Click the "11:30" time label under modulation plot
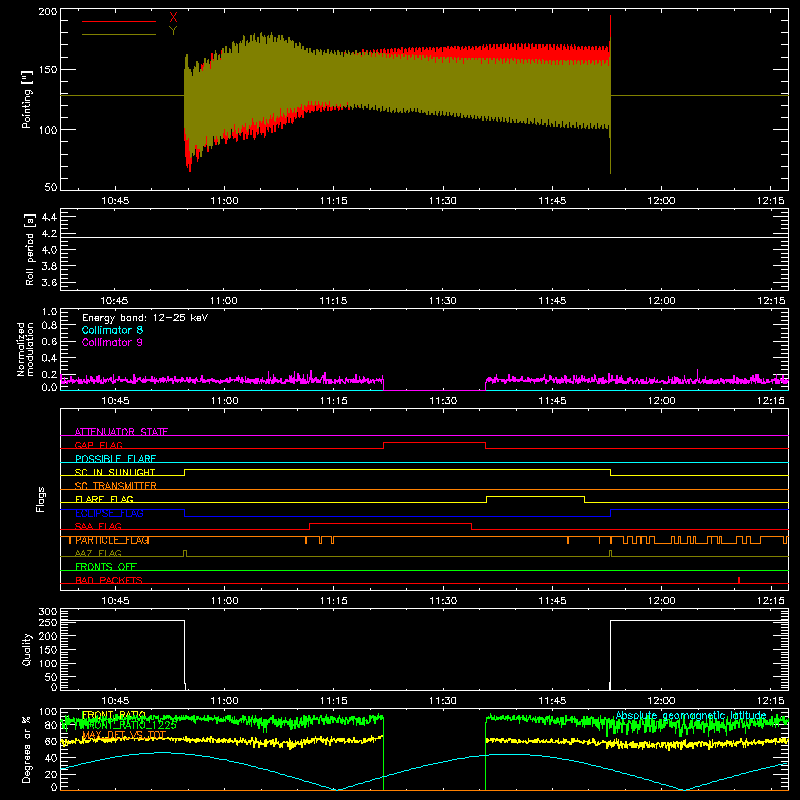 (x=443, y=401)
